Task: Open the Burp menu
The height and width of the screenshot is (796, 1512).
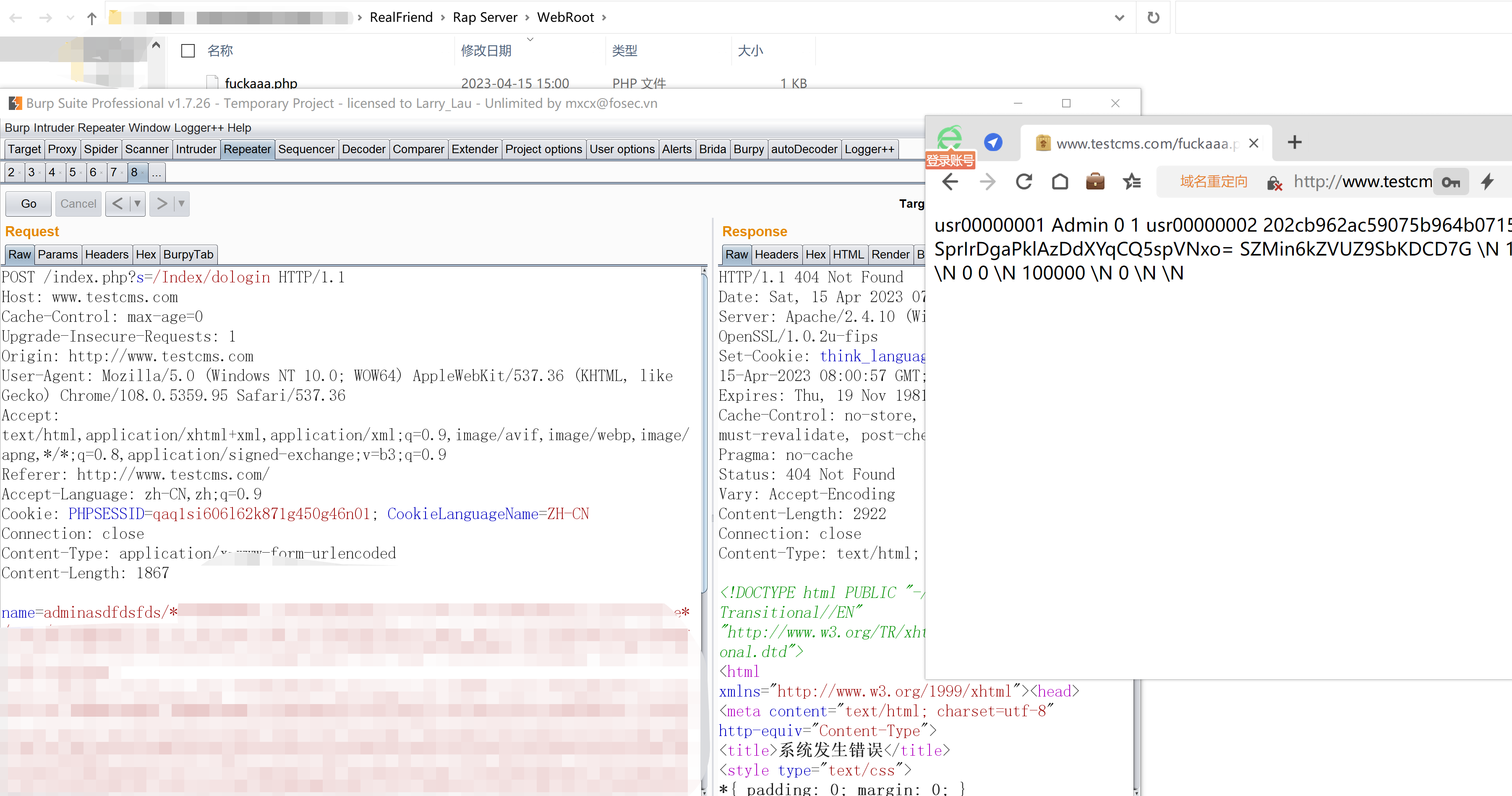Action: tap(17, 128)
